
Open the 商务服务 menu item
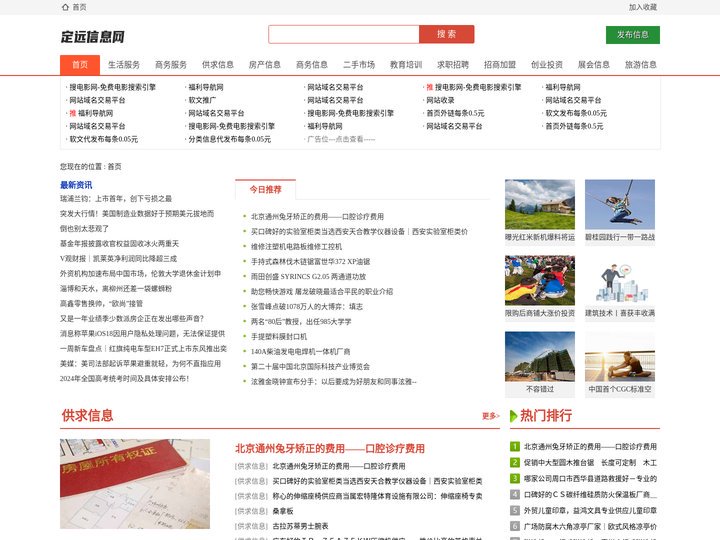point(171,65)
